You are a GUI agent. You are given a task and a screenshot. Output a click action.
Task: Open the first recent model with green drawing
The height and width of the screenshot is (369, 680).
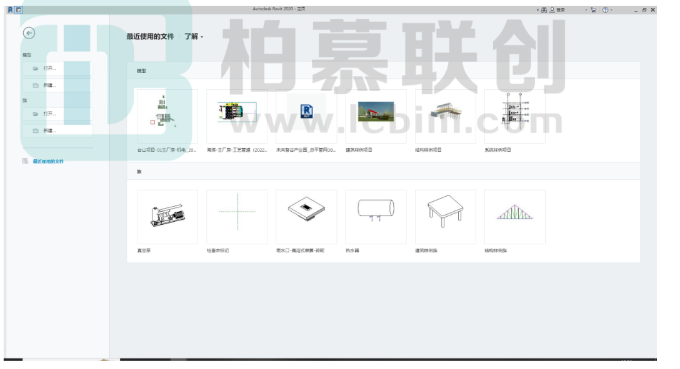(167, 116)
